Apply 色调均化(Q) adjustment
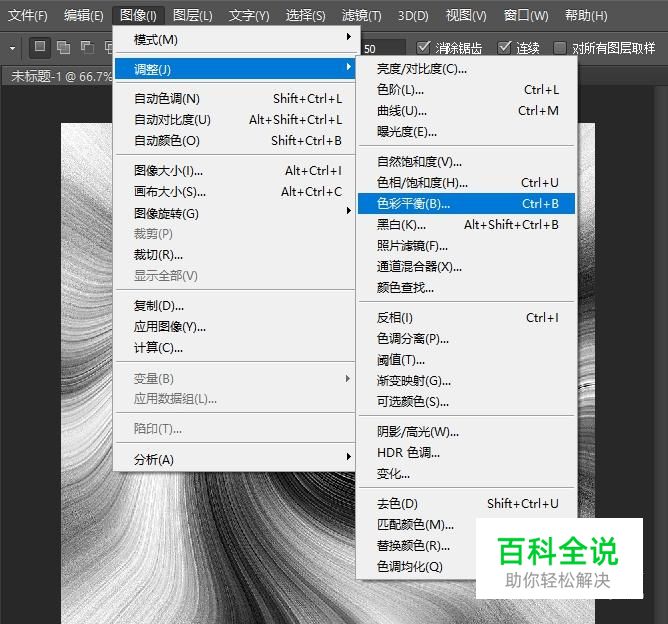The height and width of the screenshot is (624, 668). pos(417,566)
